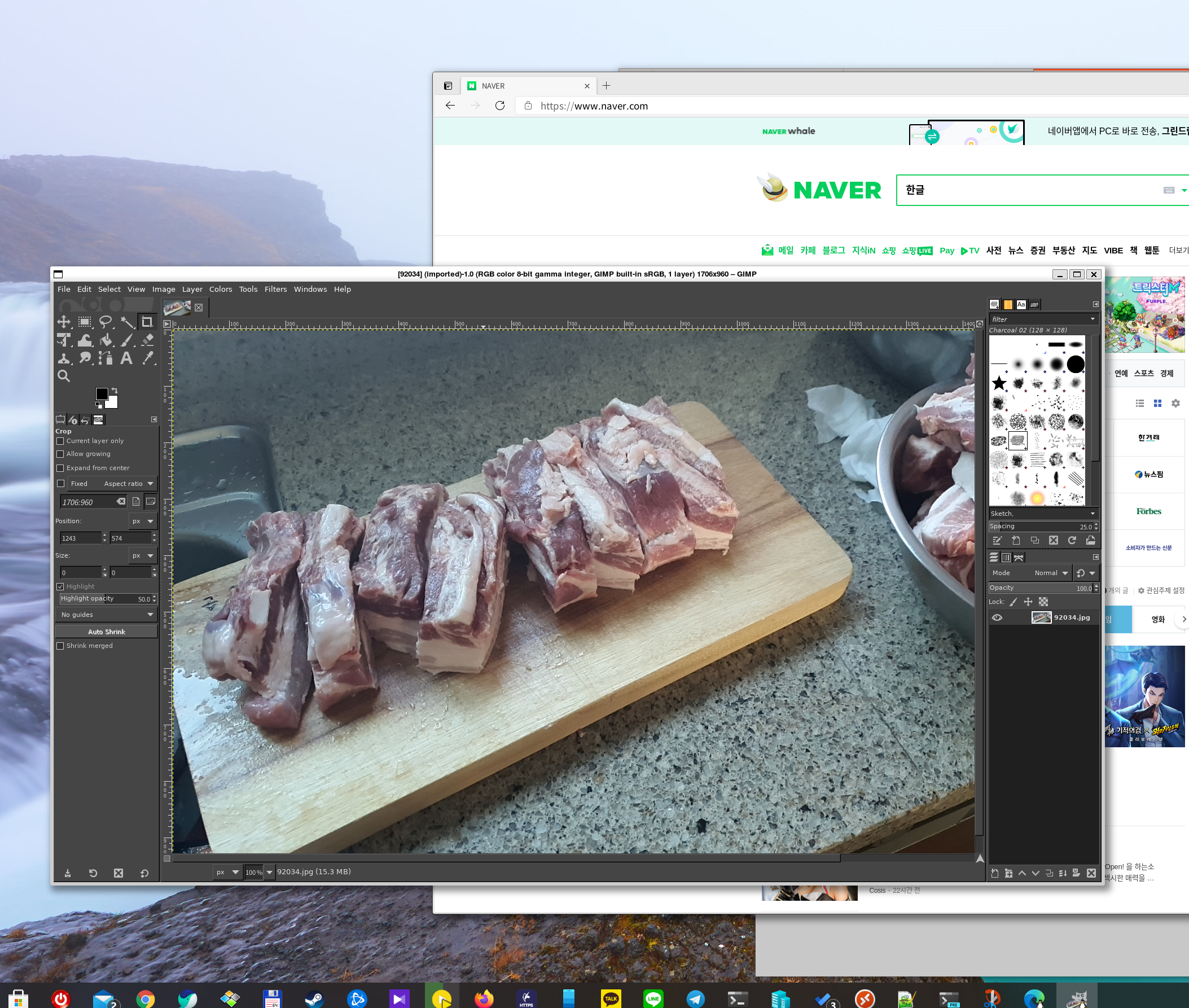The height and width of the screenshot is (1008, 1189).
Task: Click the swap foreground/background colors arrow
Action: (x=114, y=391)
